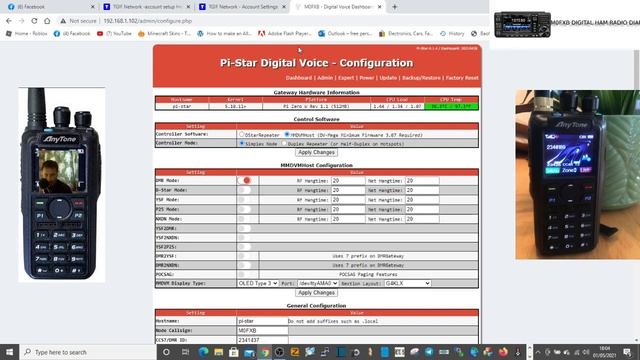Toggle the YSF2DMR switch
Image resolution: width=640 pixels, height=360 pixels.
(245, 228)
